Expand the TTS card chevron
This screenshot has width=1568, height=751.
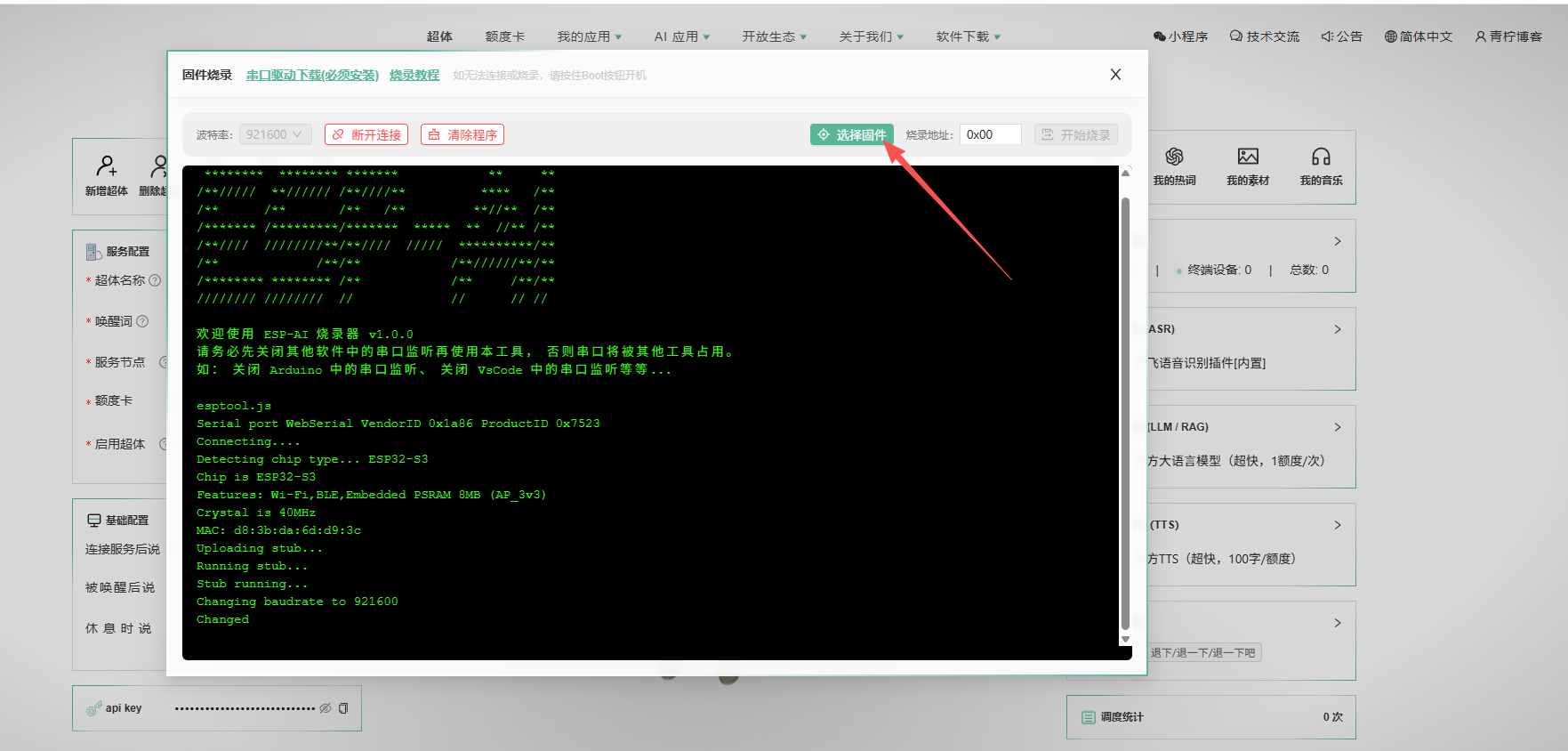point(1337,525)
